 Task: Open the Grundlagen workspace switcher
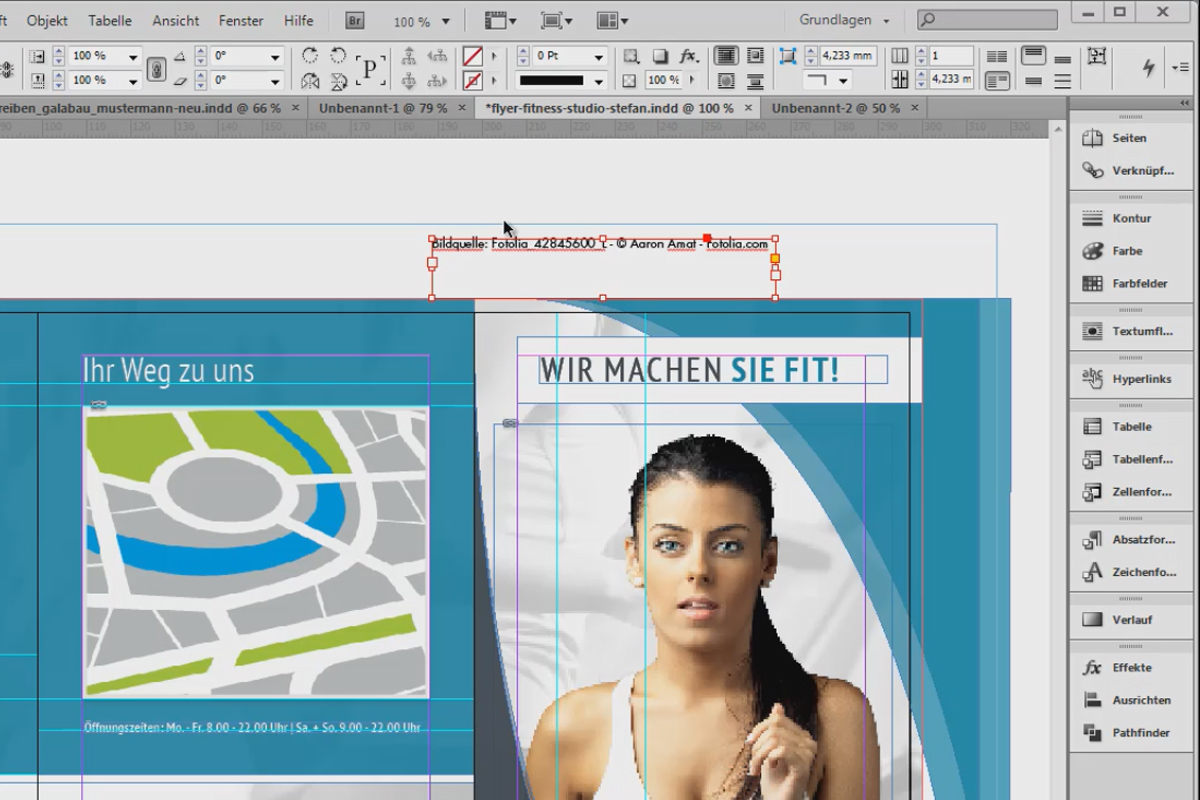click(844, 20)
